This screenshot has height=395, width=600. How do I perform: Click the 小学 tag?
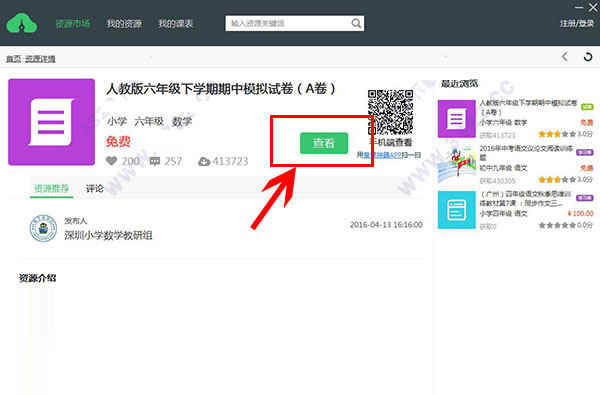(x=117, y=122)
